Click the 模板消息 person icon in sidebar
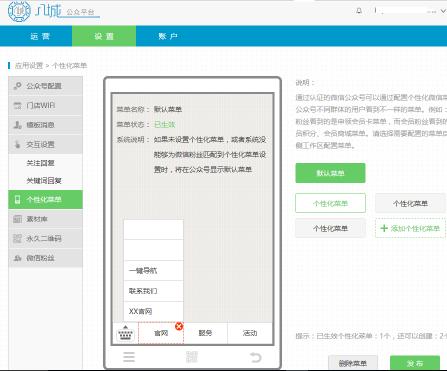The image size is (447, 371). click(17, 125)
